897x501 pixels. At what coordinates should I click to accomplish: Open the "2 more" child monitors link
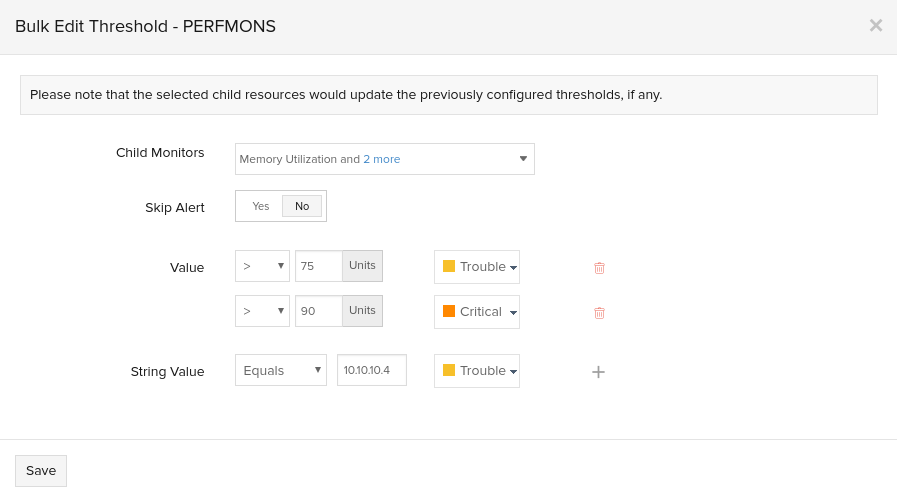click(381, 159)
